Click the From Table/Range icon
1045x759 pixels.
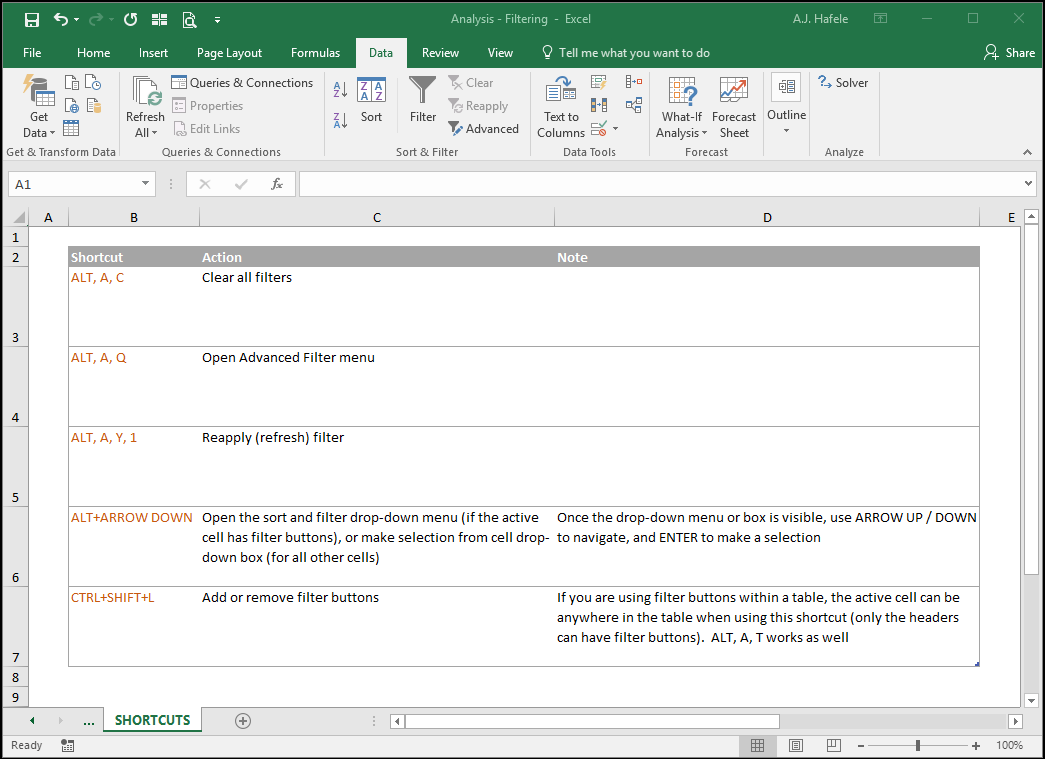[x=71, y=128]
